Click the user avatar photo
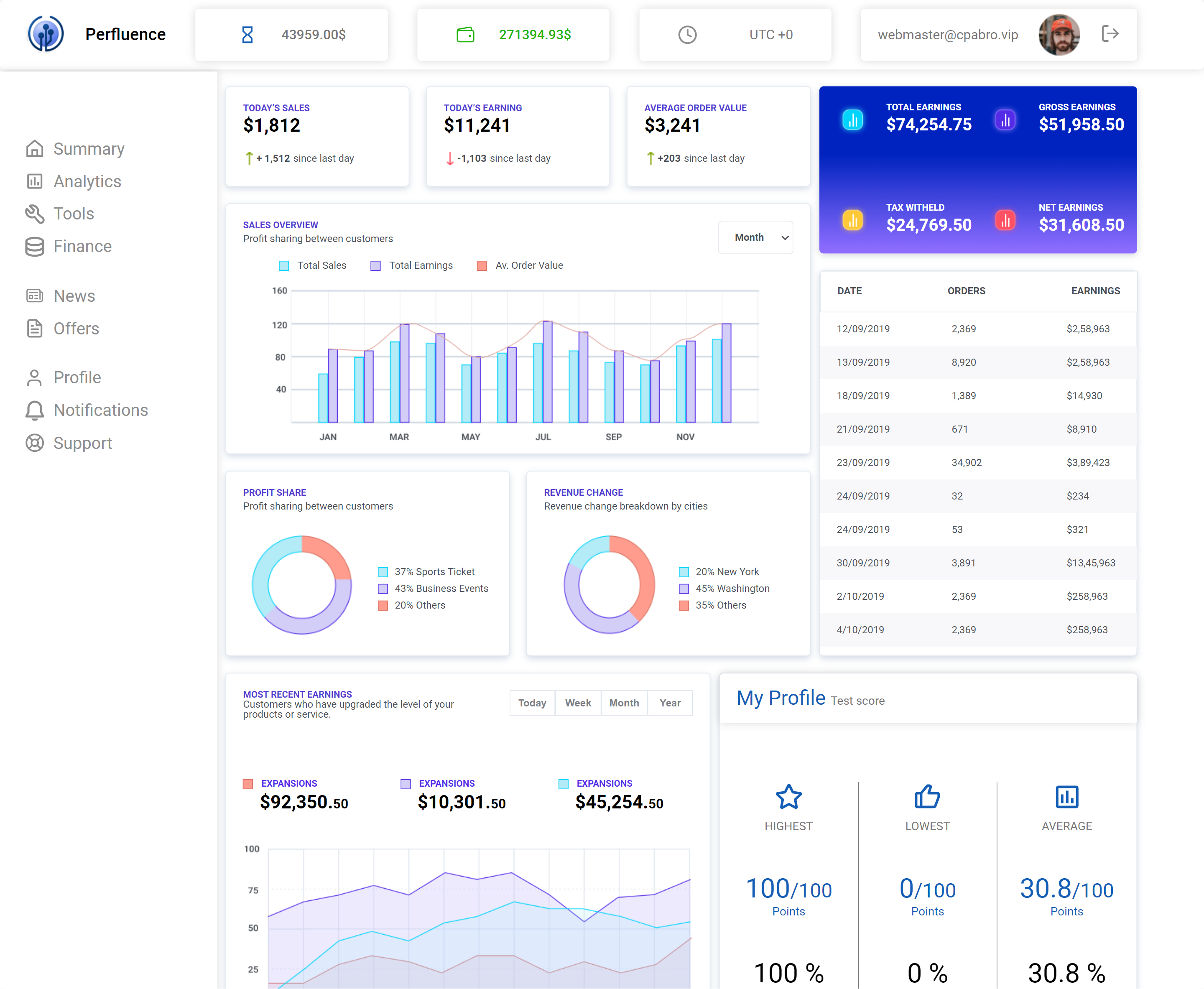Image resolution: width=1204 pixels, height=989 pixels. pyautogui.click(x=1059, y=35)
